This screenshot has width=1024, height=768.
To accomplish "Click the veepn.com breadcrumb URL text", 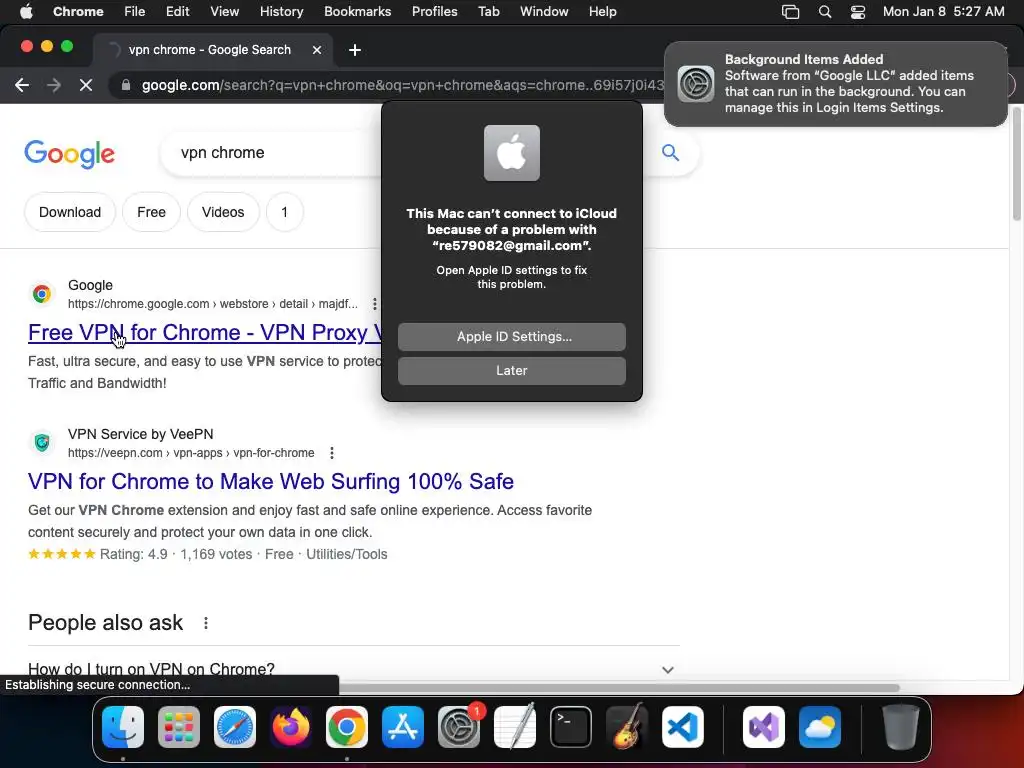I will (191, 453).
